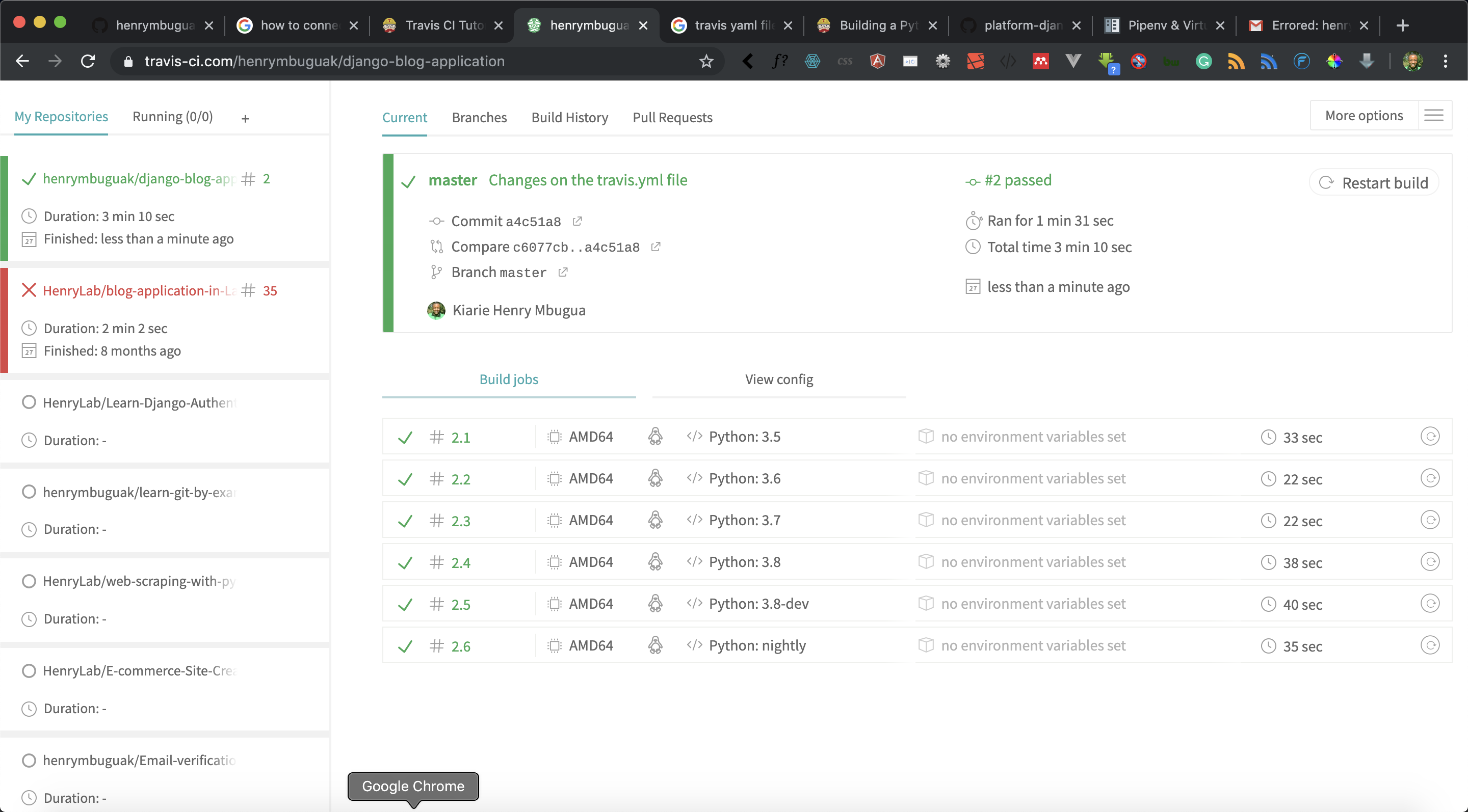Open HenryLab/E-commerce-Site-Cre repository
The height and width of the screenshot is (812, 1468).
click(139, 671)
